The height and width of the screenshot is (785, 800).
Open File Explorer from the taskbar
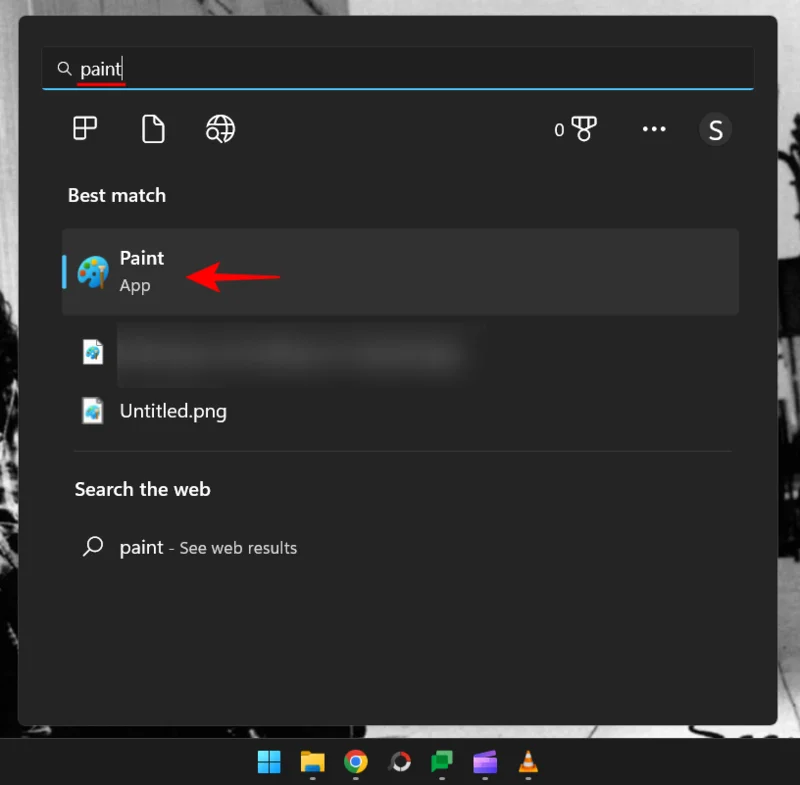(x=313, y=762)
